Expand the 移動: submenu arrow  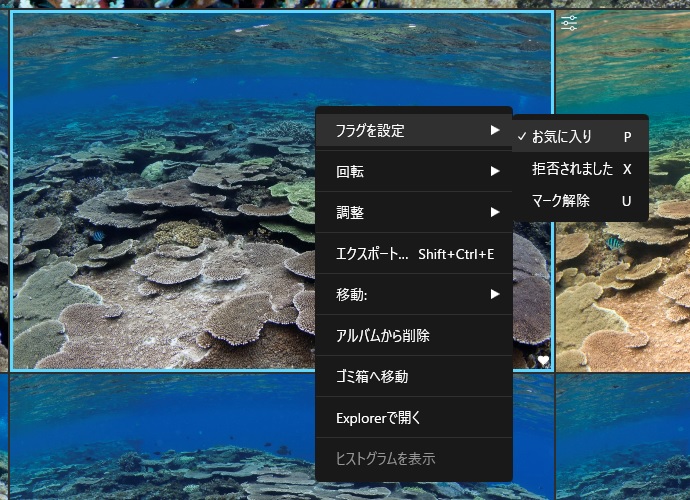pyautogui.click(x=495, y=294)
